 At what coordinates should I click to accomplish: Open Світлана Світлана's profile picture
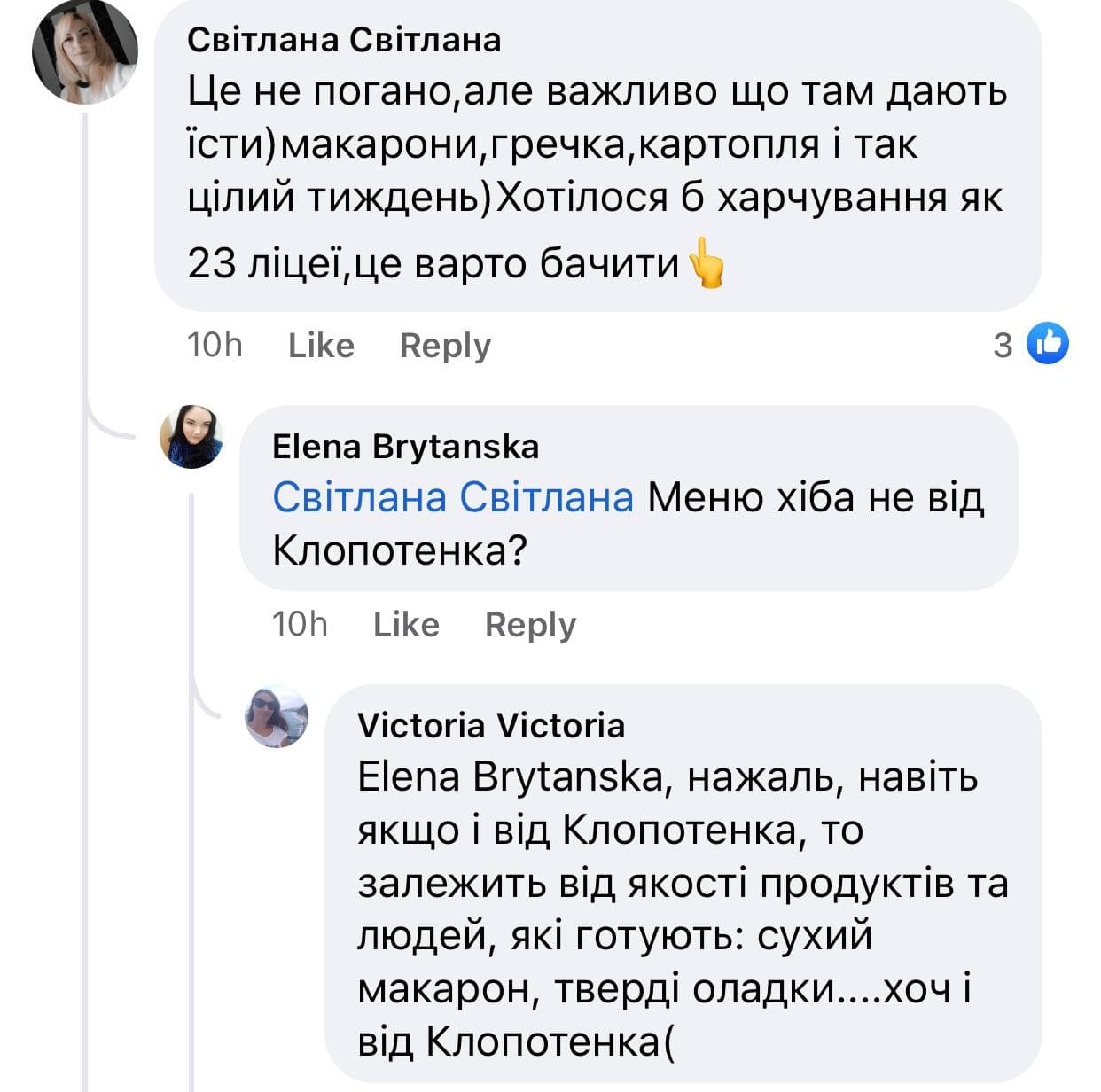(x=85, y=51)
